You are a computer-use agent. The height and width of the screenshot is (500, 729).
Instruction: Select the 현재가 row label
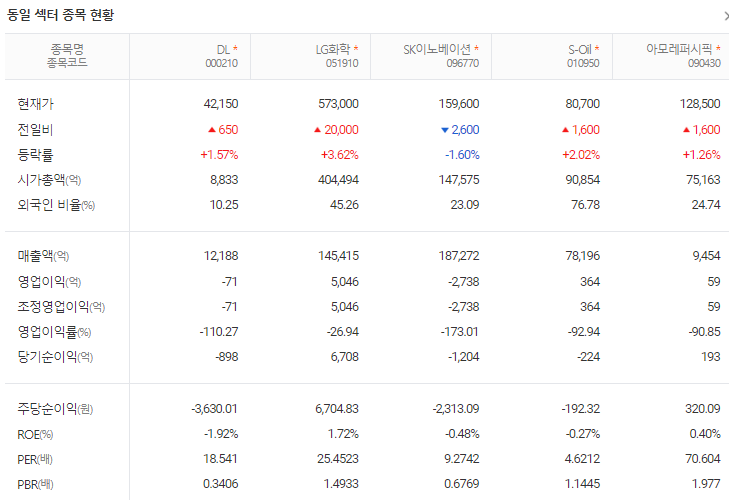click(35, 104)
